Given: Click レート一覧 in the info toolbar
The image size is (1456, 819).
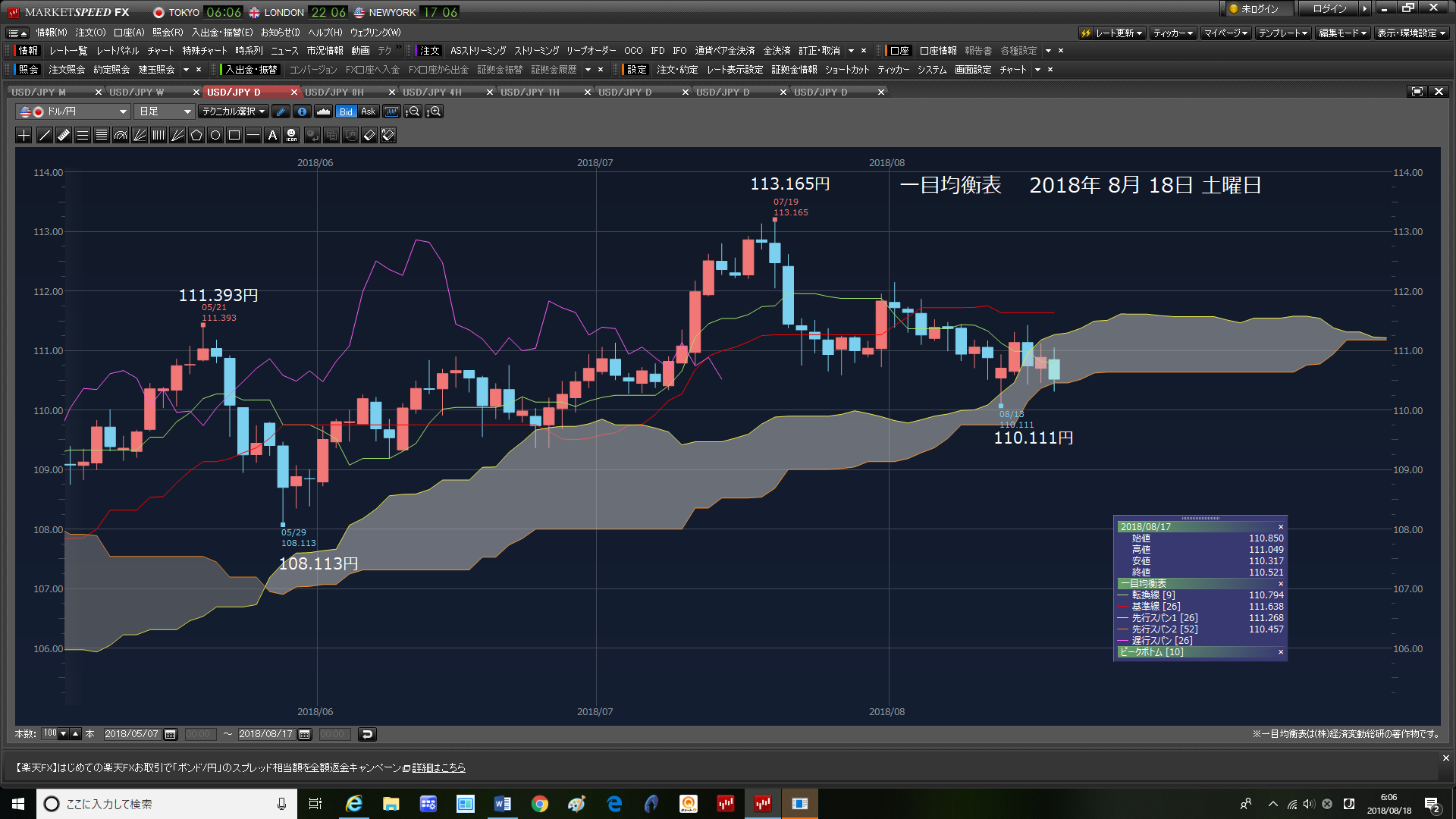Looking at the screenshot, I should 68,51.
